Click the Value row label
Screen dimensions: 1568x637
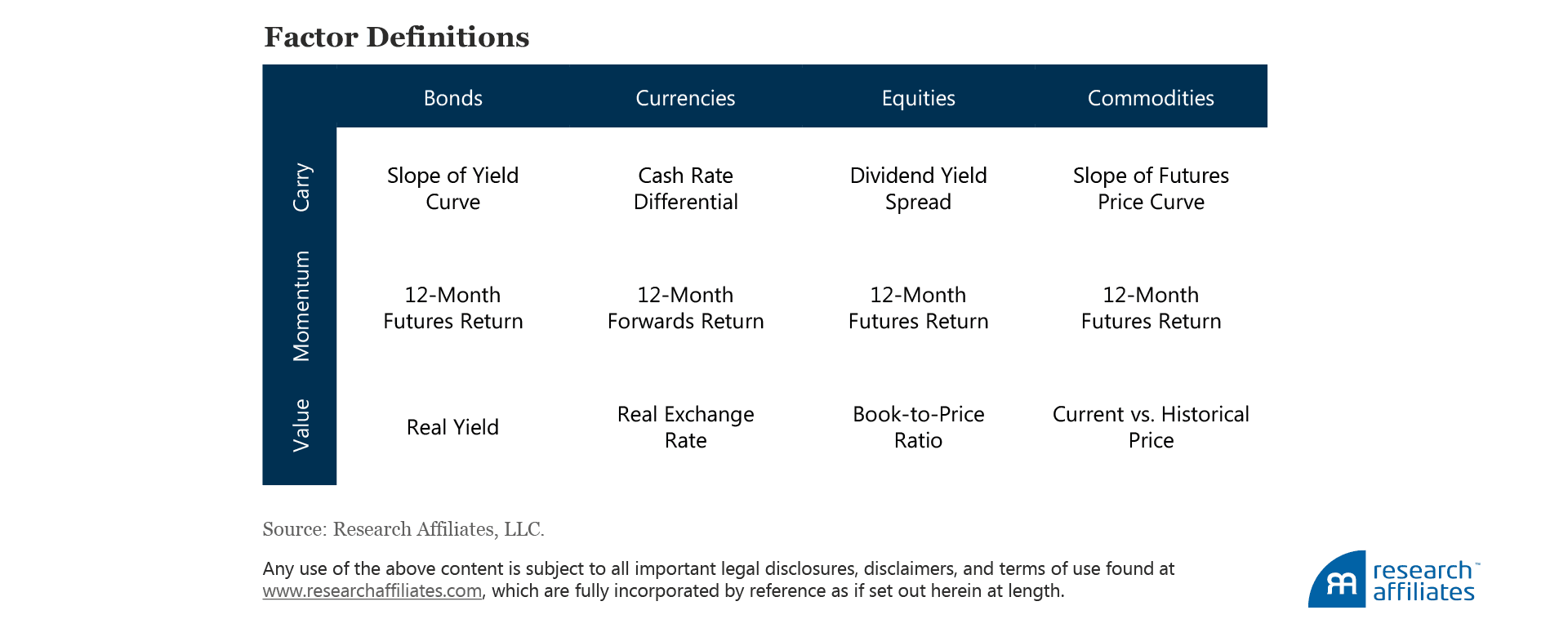pyautogui.click(x=301, y=425)
